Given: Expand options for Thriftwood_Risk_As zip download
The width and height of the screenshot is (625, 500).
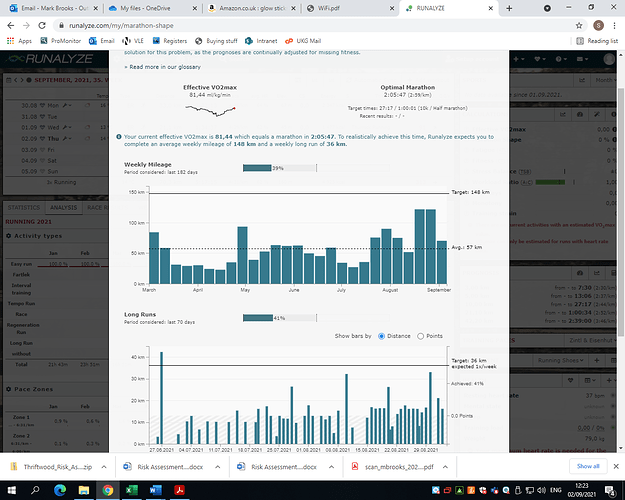Looking at the screenshot, I should (x=104, y=467).
